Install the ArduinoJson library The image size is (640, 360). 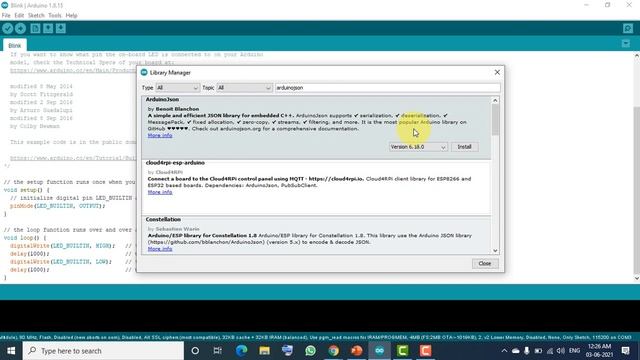pos(464,147)
